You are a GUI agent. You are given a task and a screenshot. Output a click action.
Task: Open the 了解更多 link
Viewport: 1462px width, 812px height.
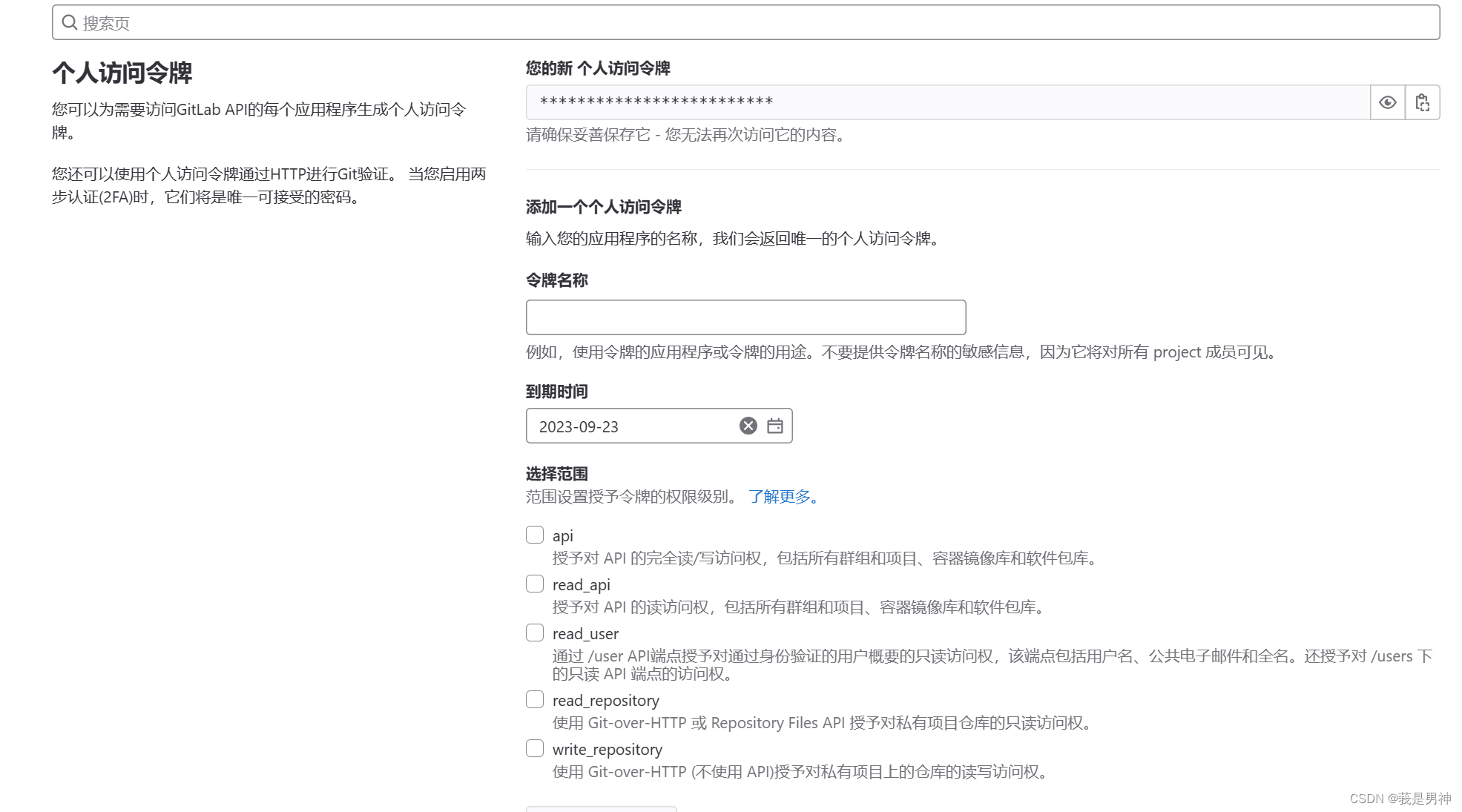(783, 497)
